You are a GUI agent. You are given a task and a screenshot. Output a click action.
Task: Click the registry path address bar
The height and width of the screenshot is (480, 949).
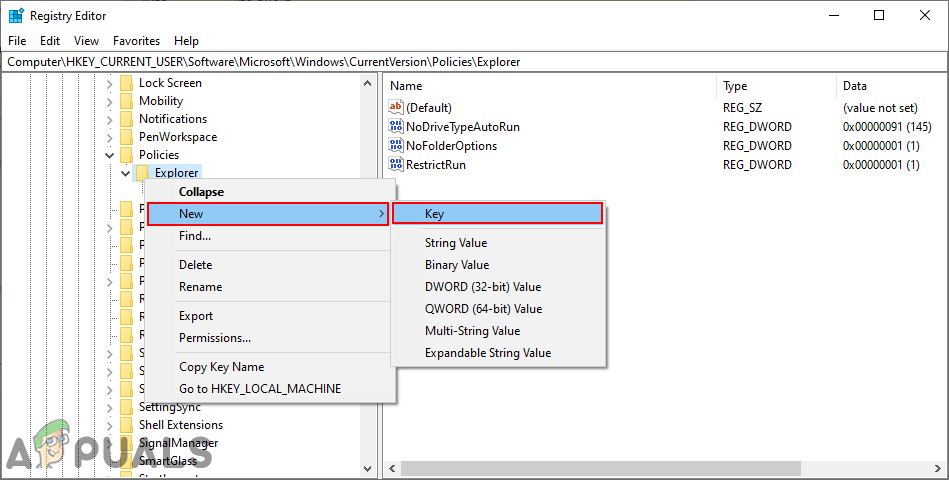(x=474, y=62)
